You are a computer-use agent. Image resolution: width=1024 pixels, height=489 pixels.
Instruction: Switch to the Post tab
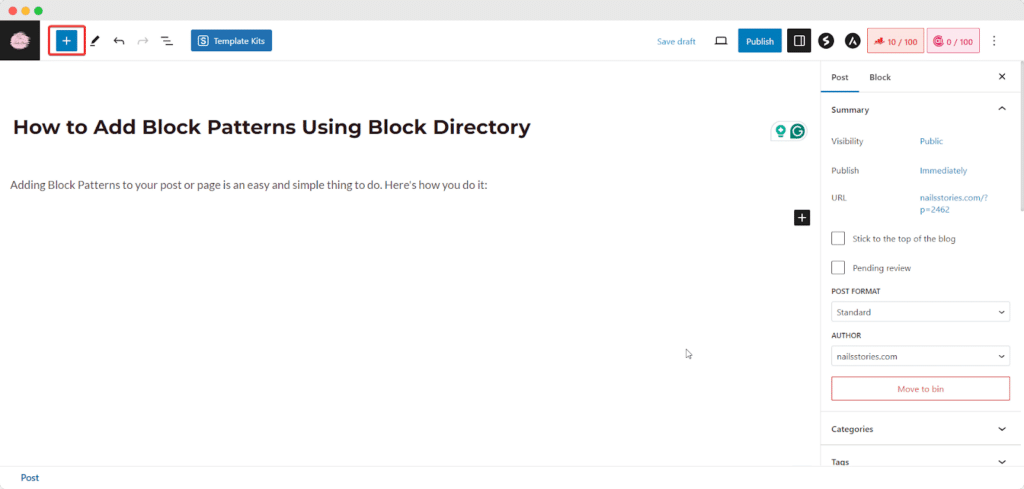839,77
